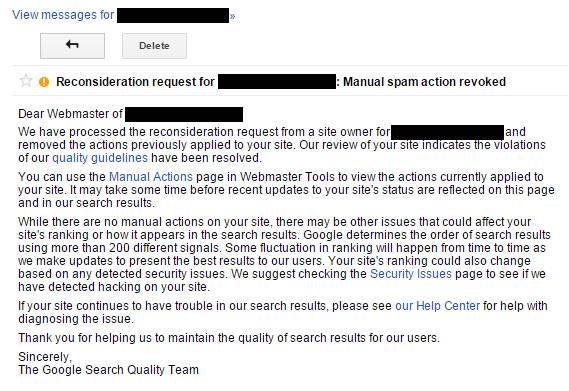Star this reconsideration request message
The height and width of the screenshot is (391, 569).
(x=26, y=81)
